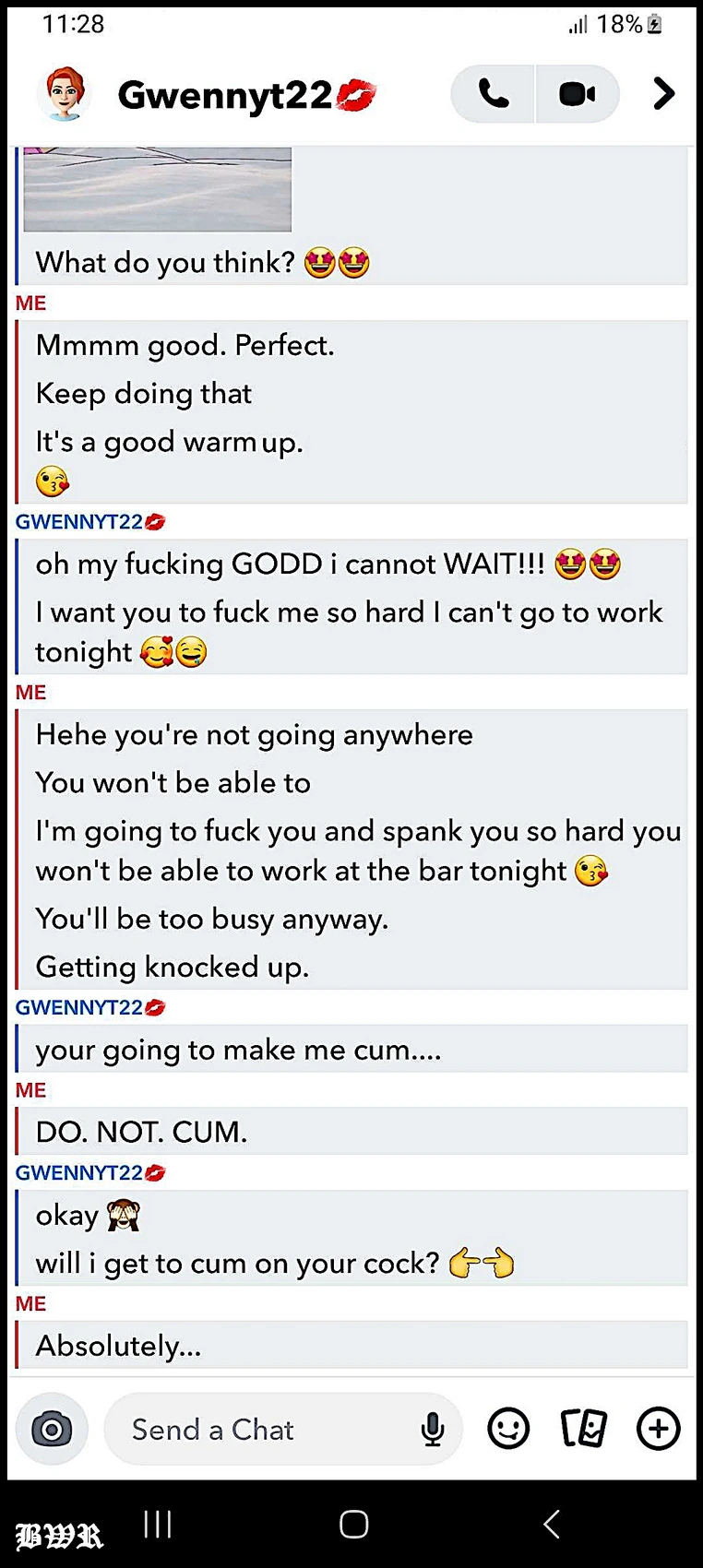Viewport: 703px width, 1568px height.
Task: Open the snap image thumbnail in chat
Action: tap(158, 189)
